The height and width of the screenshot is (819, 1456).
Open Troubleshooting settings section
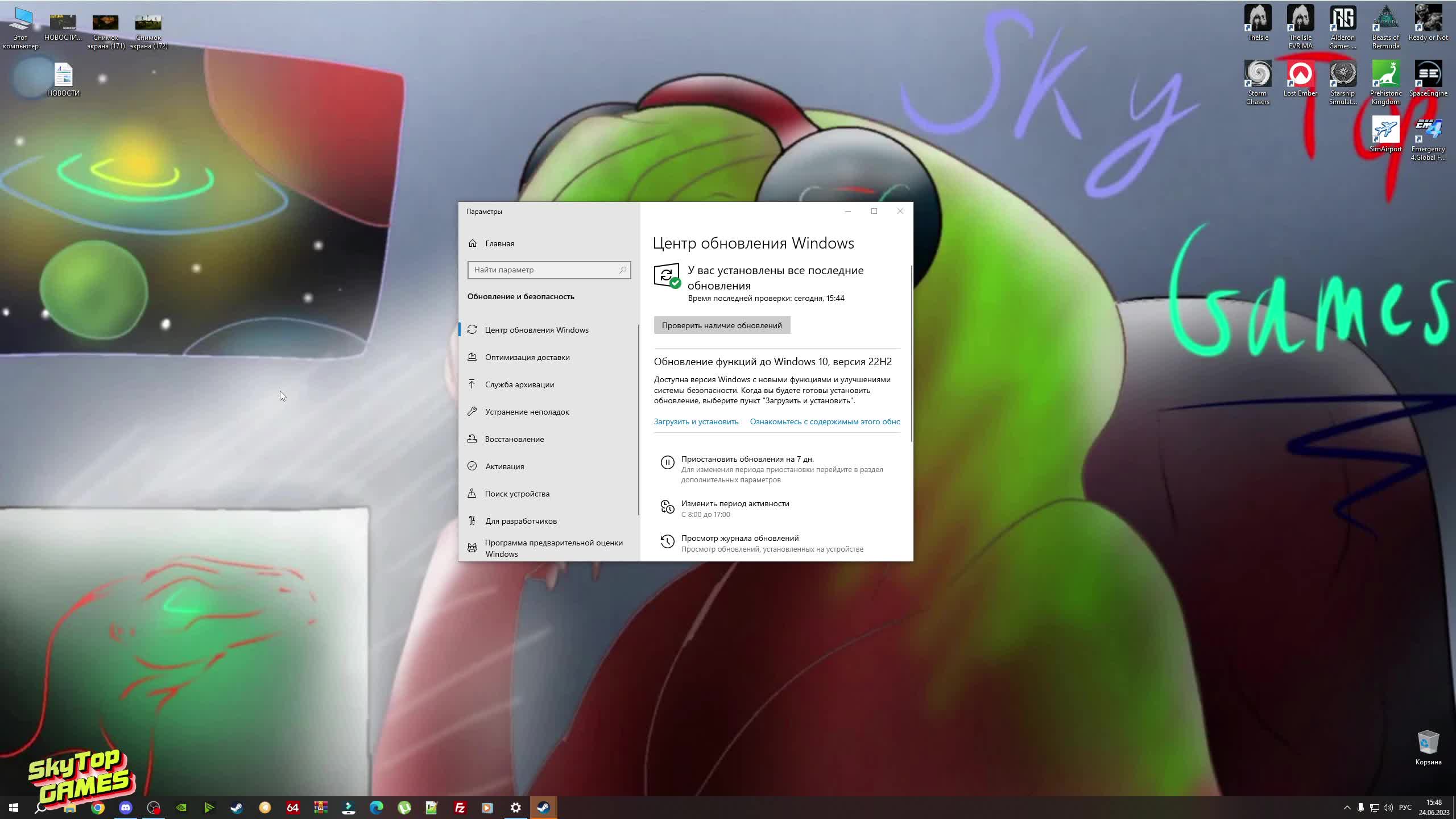click(527, 411)
